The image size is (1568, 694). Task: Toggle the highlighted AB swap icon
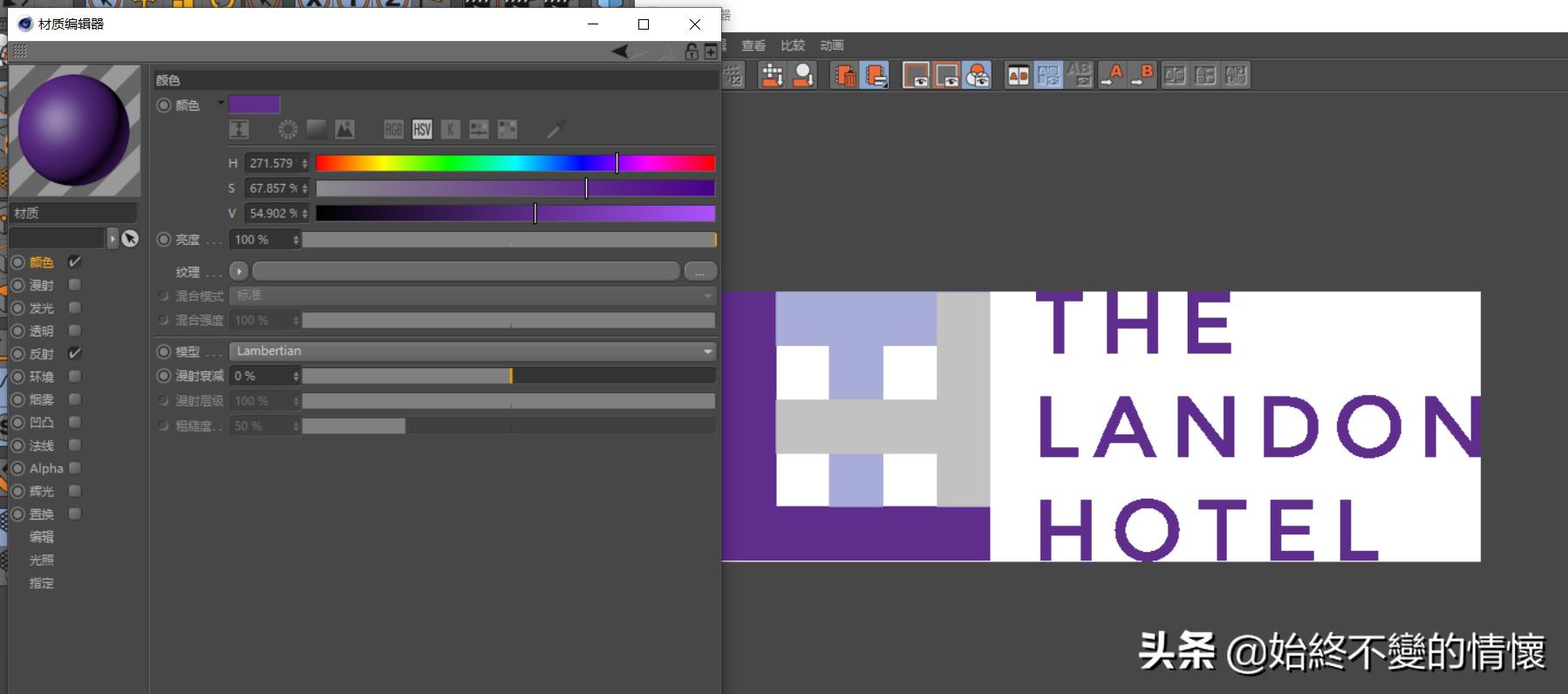(x=1048, y=75)
